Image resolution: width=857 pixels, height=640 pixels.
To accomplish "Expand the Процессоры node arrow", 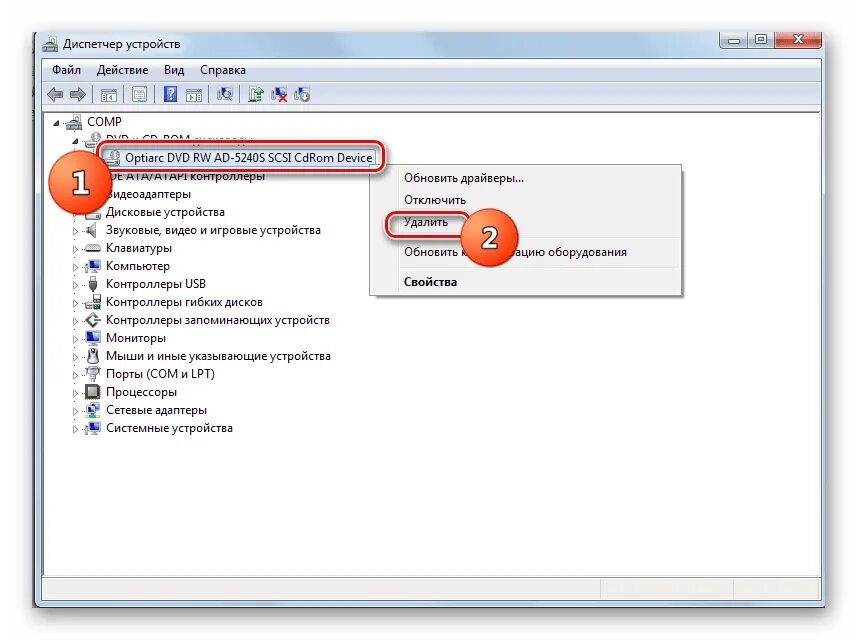I will 75,394.
